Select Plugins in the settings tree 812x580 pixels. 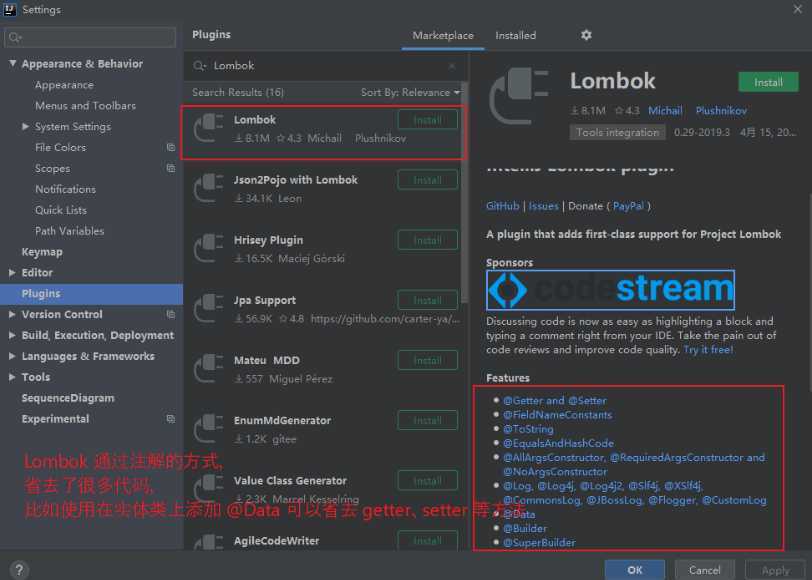pos(91,294)
